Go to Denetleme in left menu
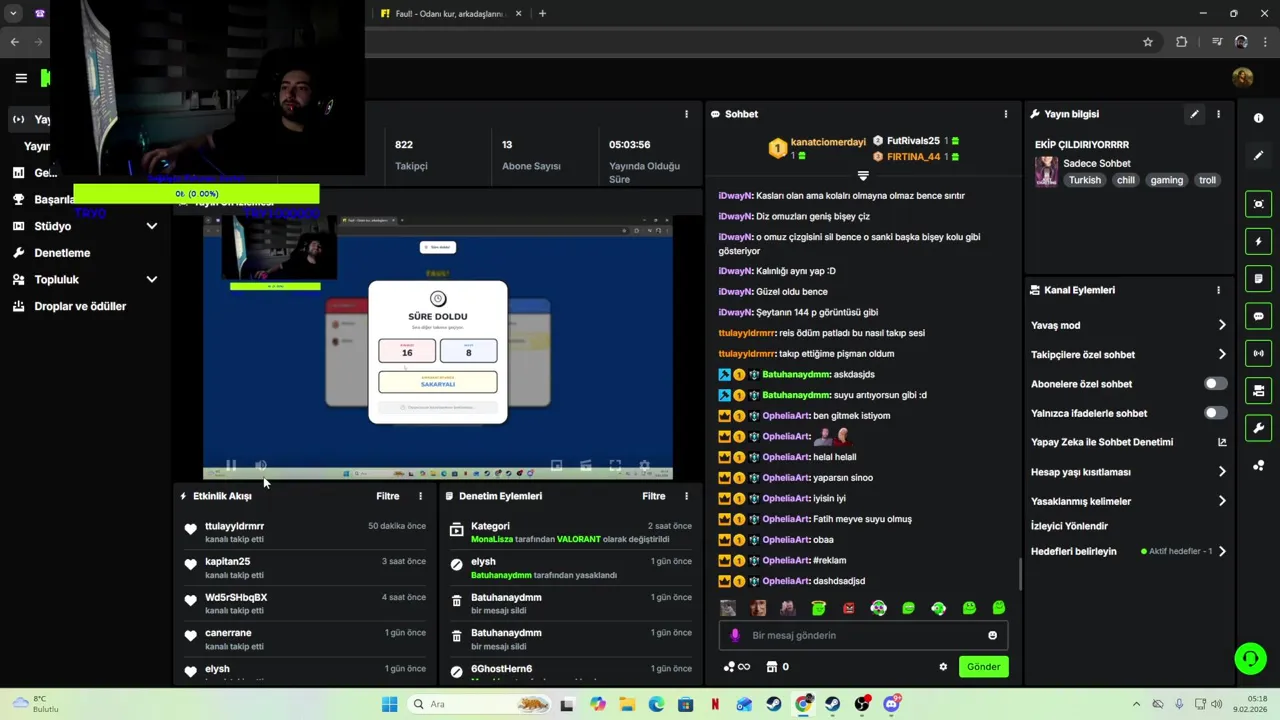This screenshot has width=1280, height=720. click(62, 253)
